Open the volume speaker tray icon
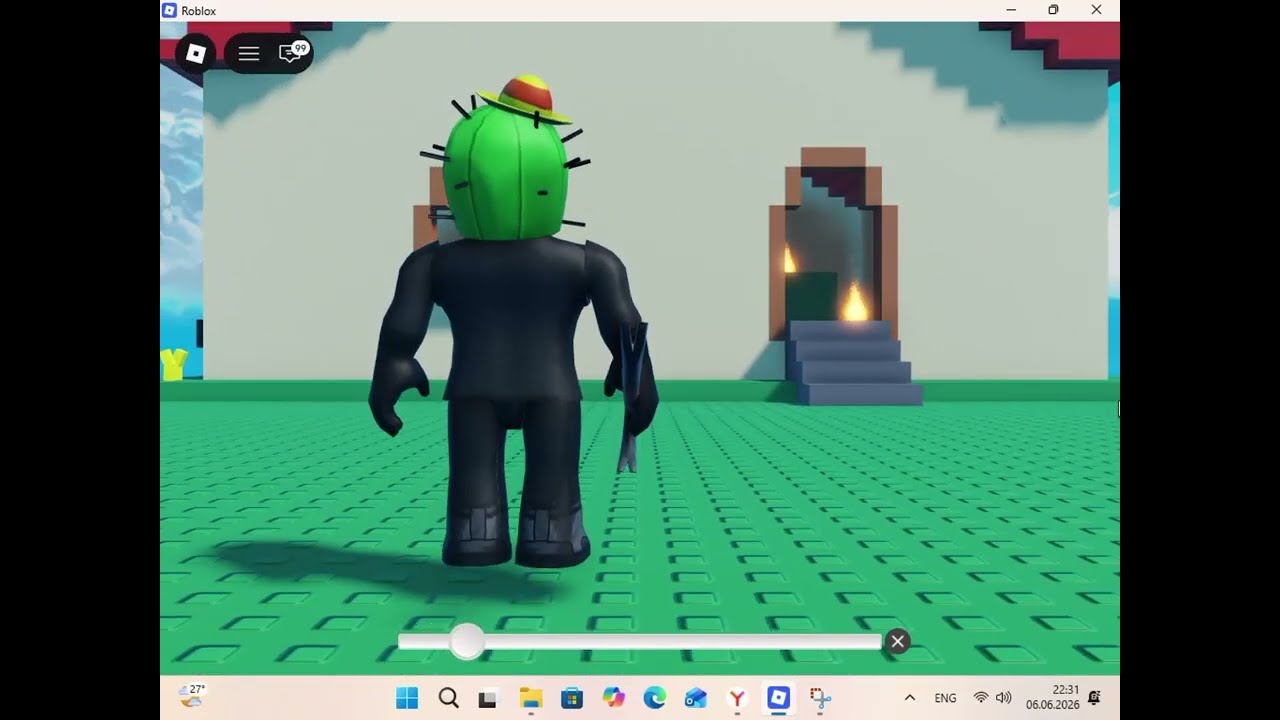Viewport: 1280px width, 720px height. point(1003,698)
